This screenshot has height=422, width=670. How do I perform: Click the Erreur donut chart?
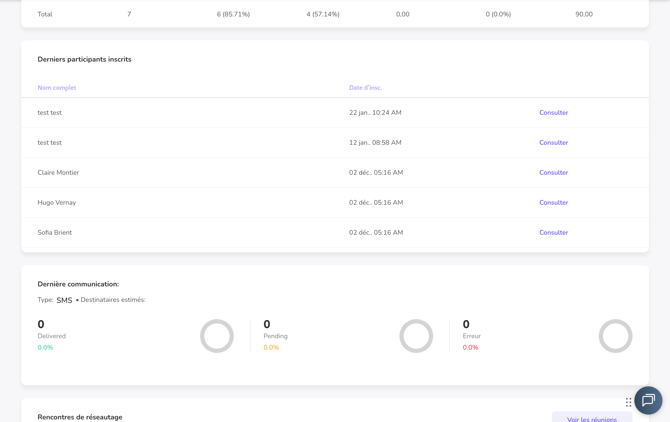(615, 336)
